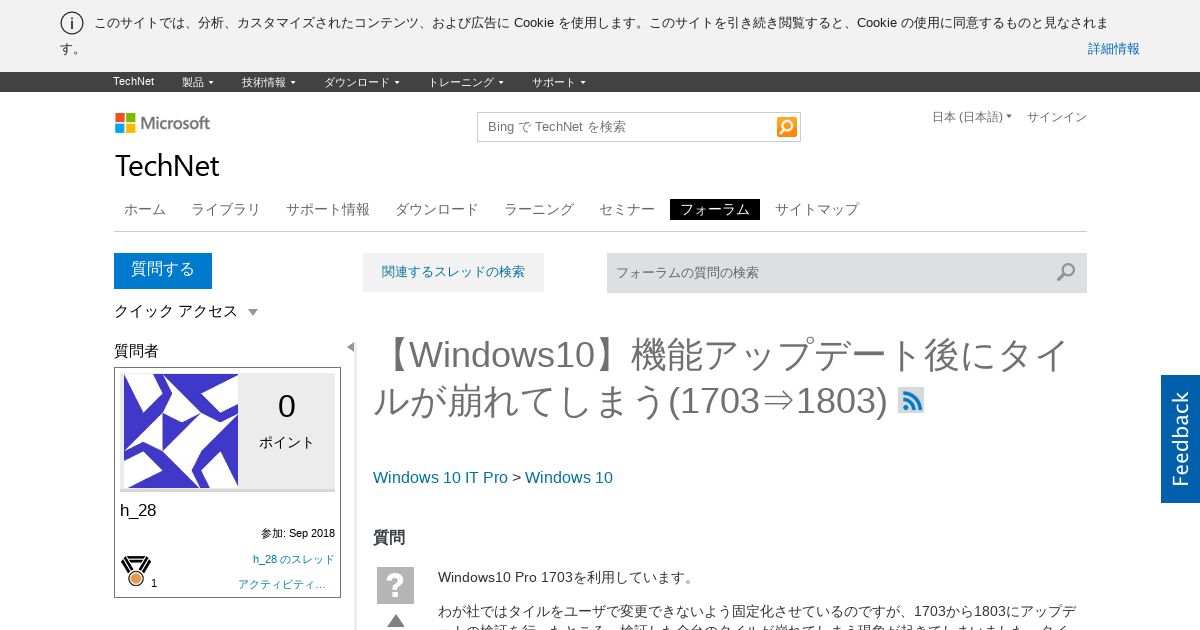The height and width of the screenshot is (630, 1200).
Task: Click the 参加: Sep 2018 text
Action: tap(298, 533)
